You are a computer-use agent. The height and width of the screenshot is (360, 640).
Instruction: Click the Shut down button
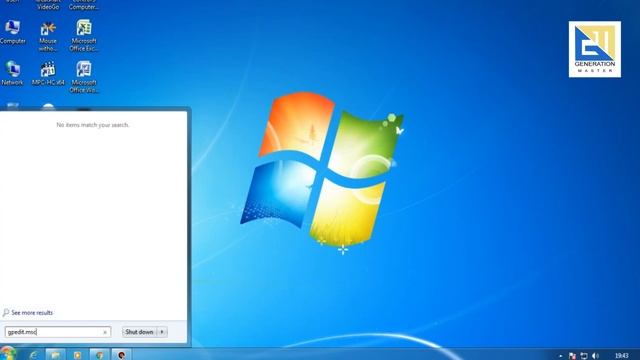pos(139,332)
